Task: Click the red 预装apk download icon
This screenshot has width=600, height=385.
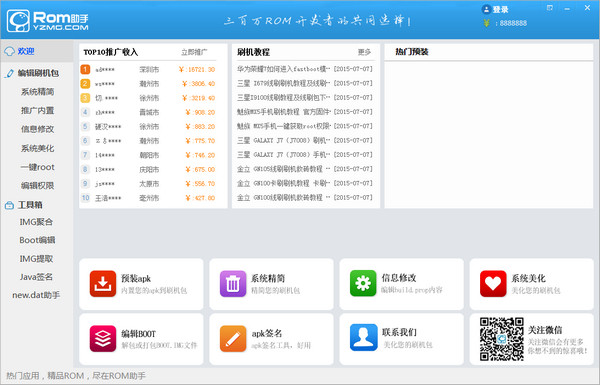Action: tap(103, 284)
